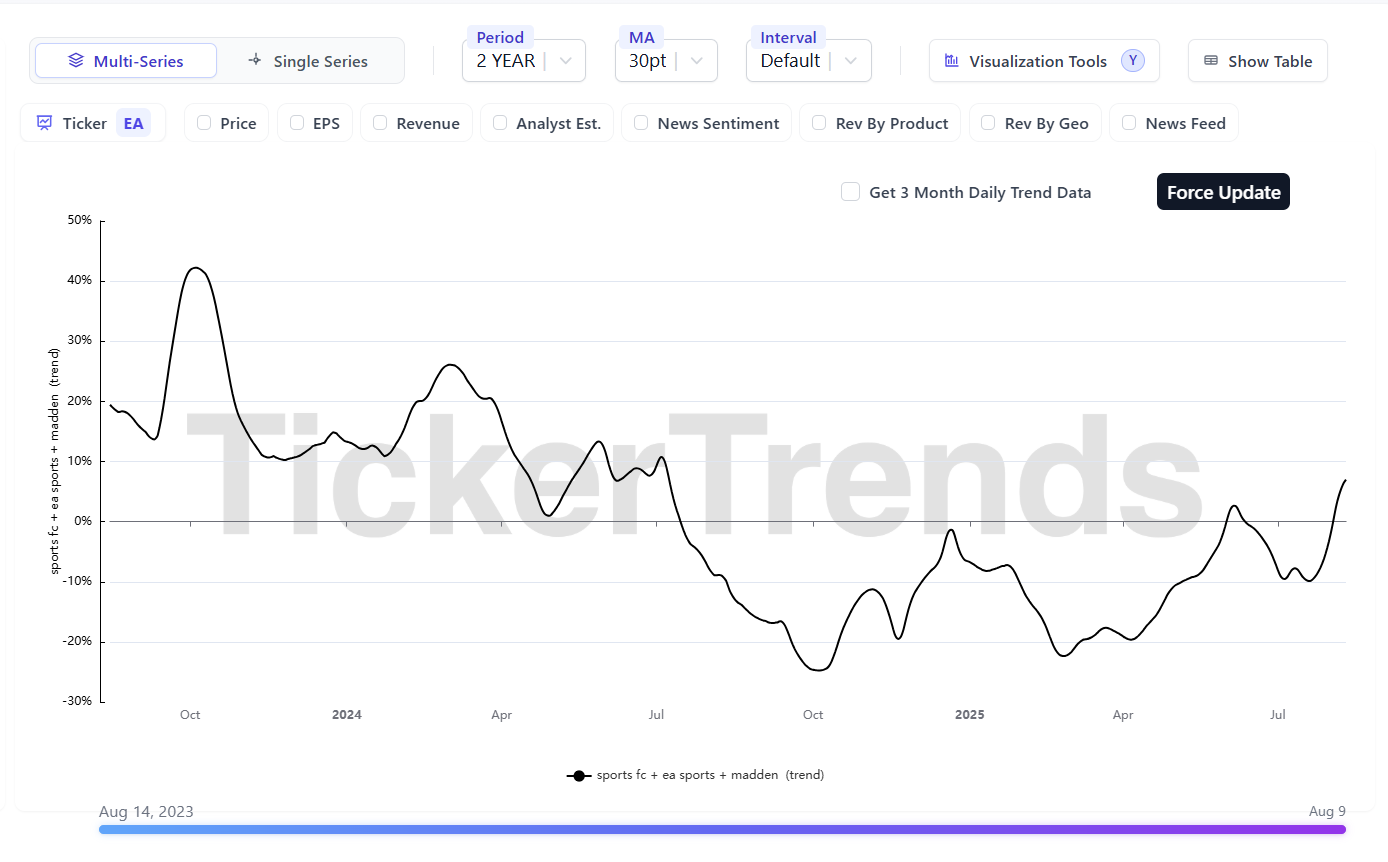Click the Aug 9 end date label
The image size is (1388, 862).
(1327, 811)
